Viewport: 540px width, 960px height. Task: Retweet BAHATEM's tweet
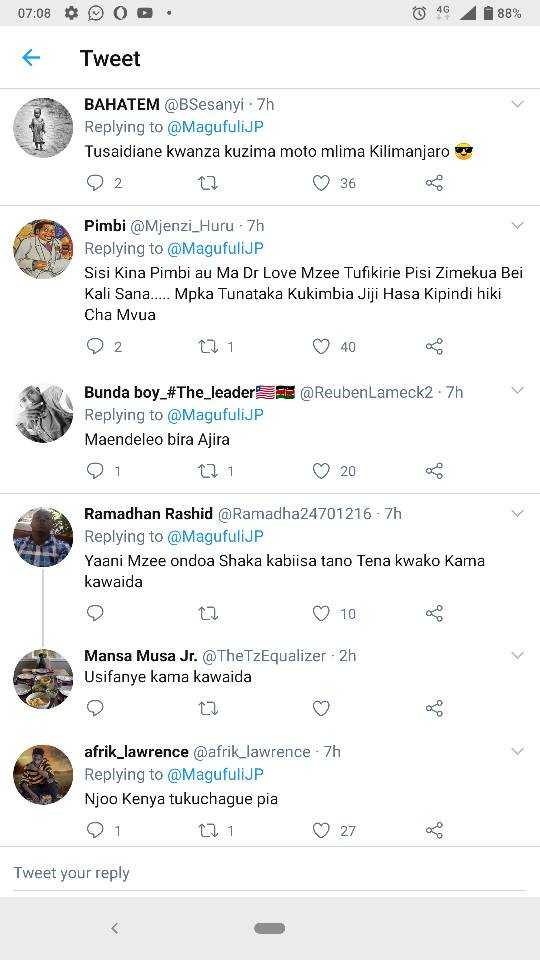[208, 182]
